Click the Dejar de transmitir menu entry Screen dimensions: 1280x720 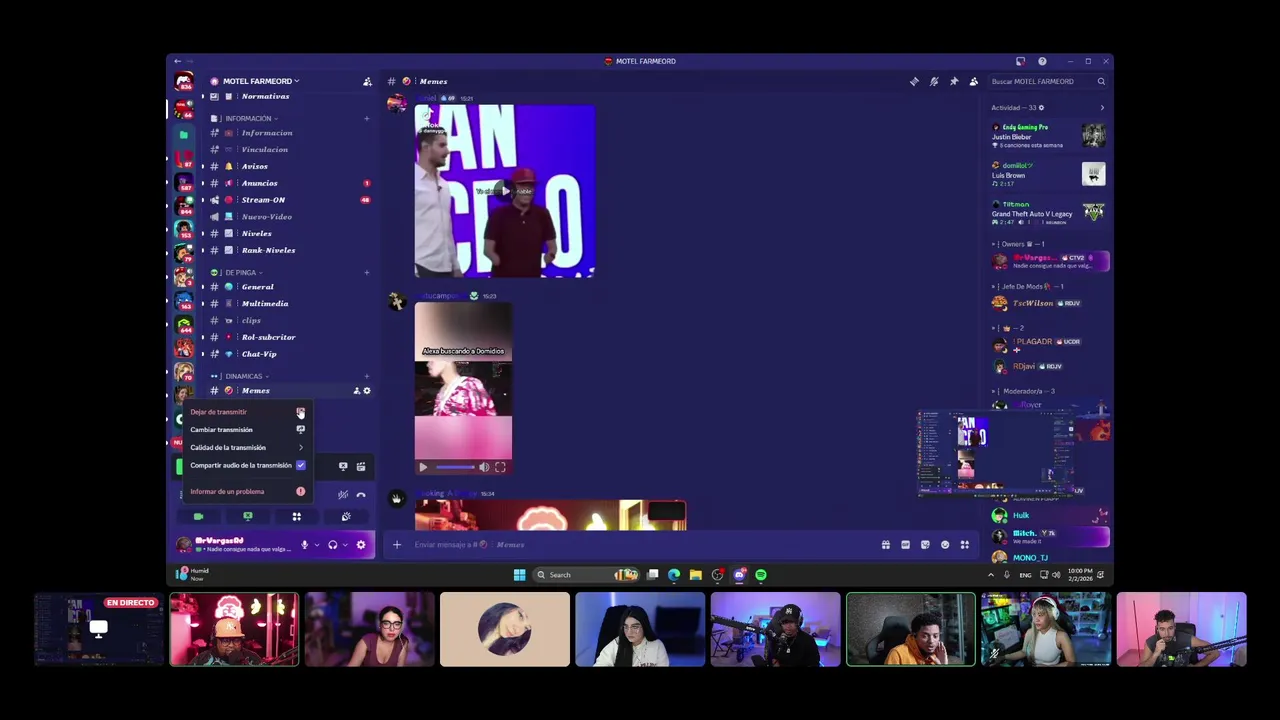pyautogui.click(x=247, y=412)
